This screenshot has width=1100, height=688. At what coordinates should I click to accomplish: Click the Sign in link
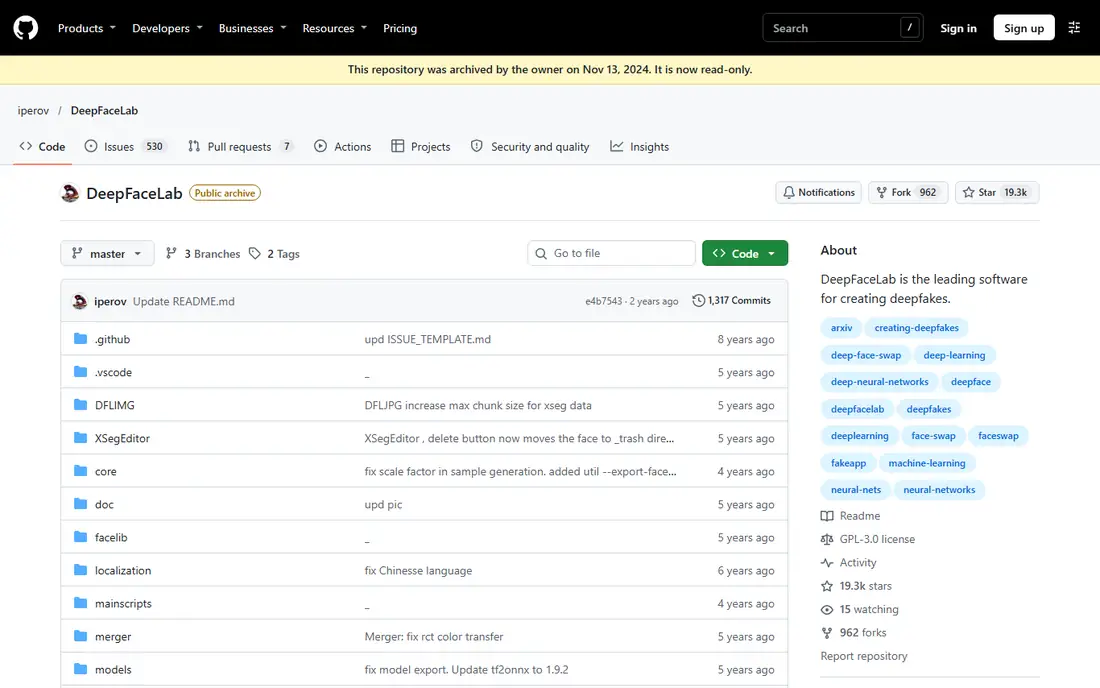point(958,28)
